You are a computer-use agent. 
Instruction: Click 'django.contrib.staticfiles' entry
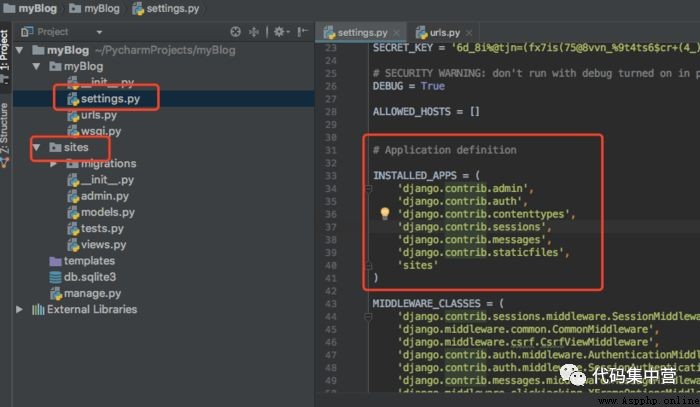point(483,253)
